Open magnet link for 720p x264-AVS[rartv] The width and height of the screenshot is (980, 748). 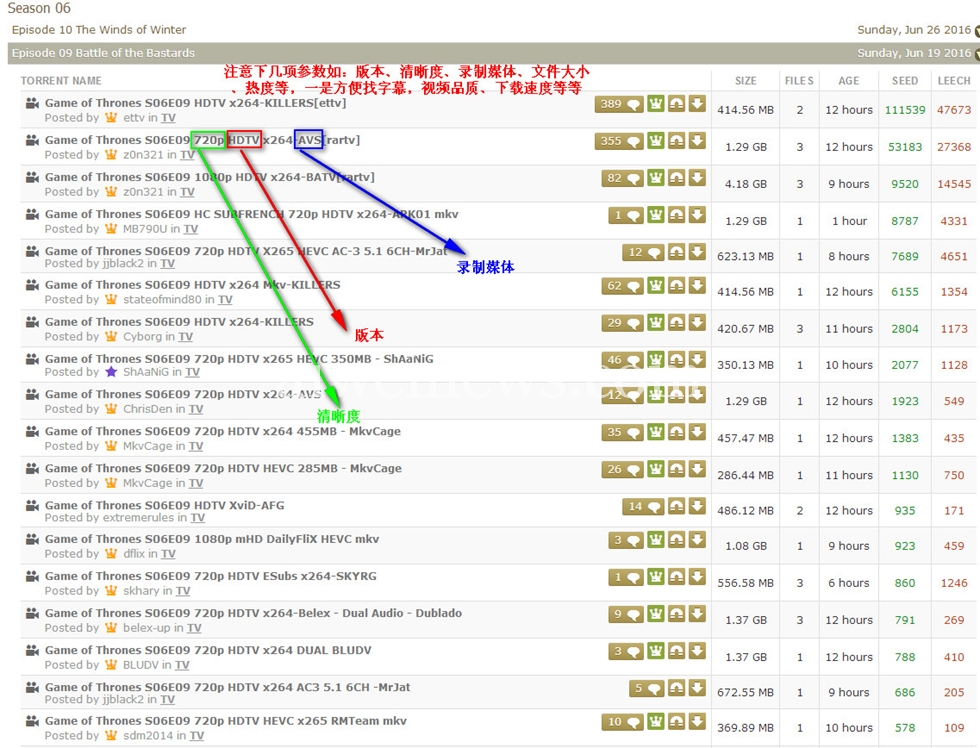pos(676,141)
